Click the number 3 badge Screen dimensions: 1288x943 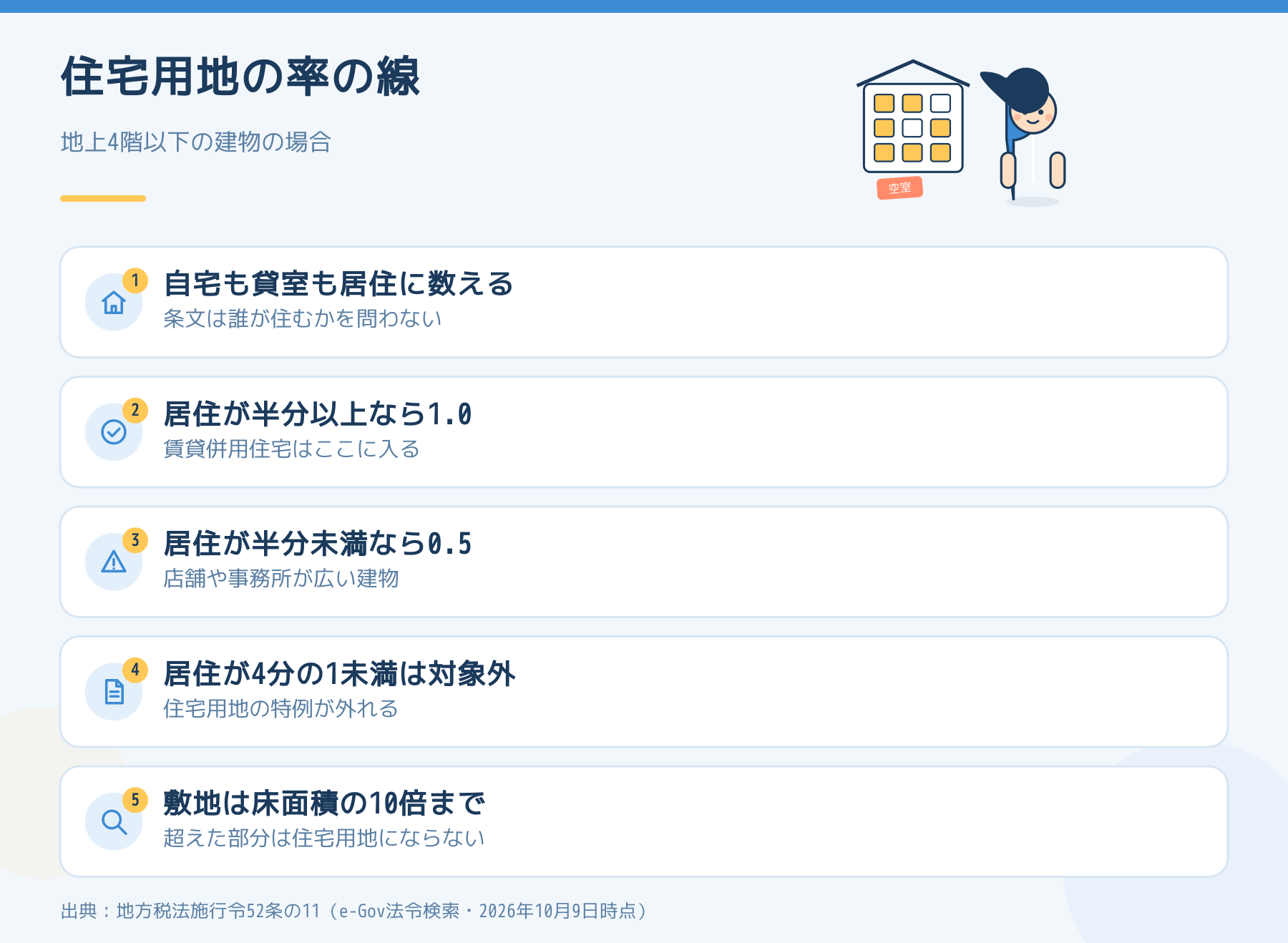[x=135, y=540]
